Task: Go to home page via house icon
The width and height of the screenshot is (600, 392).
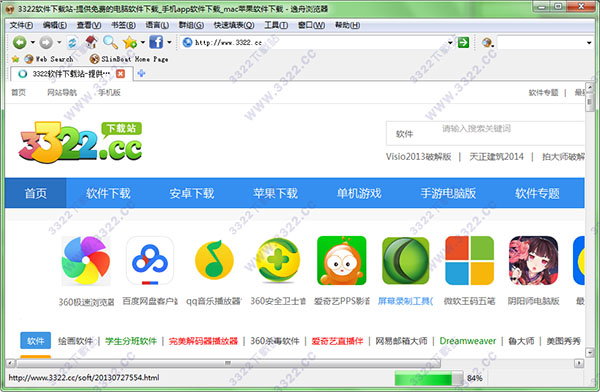Action: tap(91, 42)
